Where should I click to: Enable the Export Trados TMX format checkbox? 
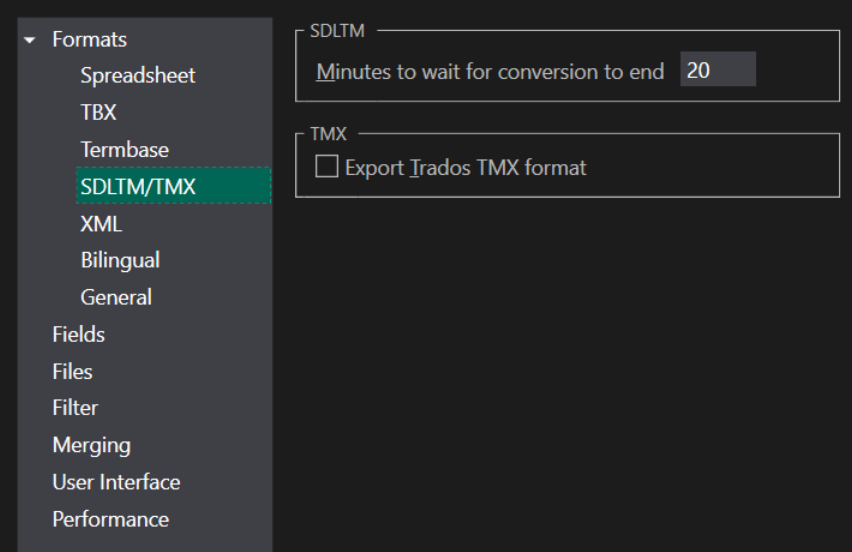coord(326,167)
